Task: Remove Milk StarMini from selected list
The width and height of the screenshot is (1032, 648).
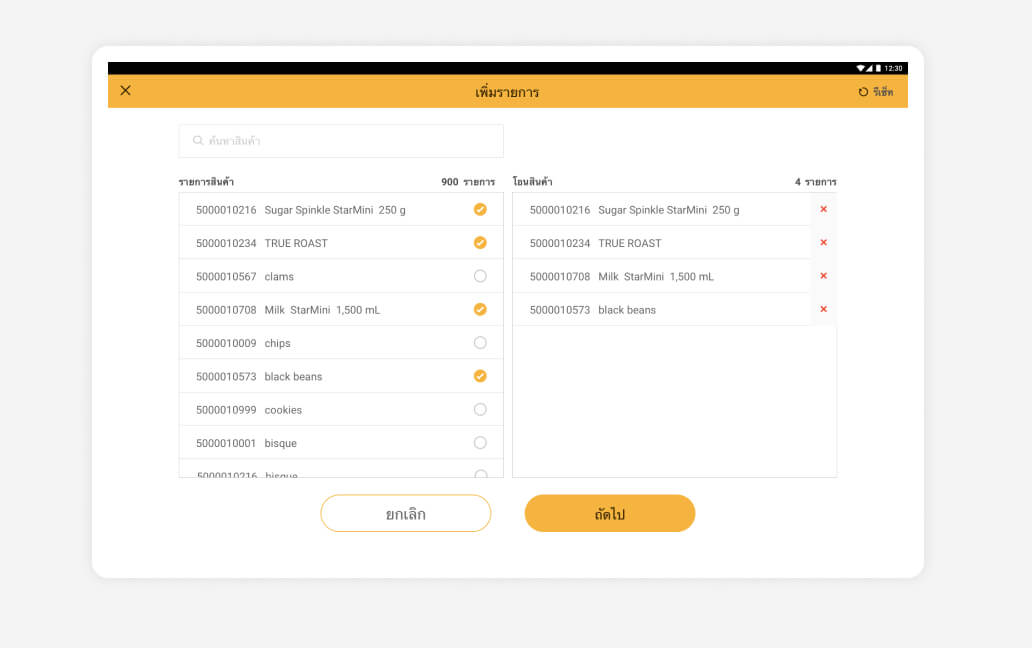Action: click(823, 276)
